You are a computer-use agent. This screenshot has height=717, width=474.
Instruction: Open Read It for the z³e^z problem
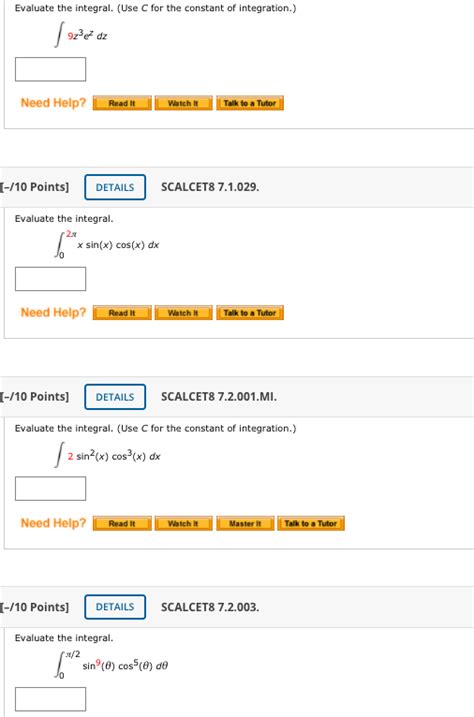coord(122,103)
